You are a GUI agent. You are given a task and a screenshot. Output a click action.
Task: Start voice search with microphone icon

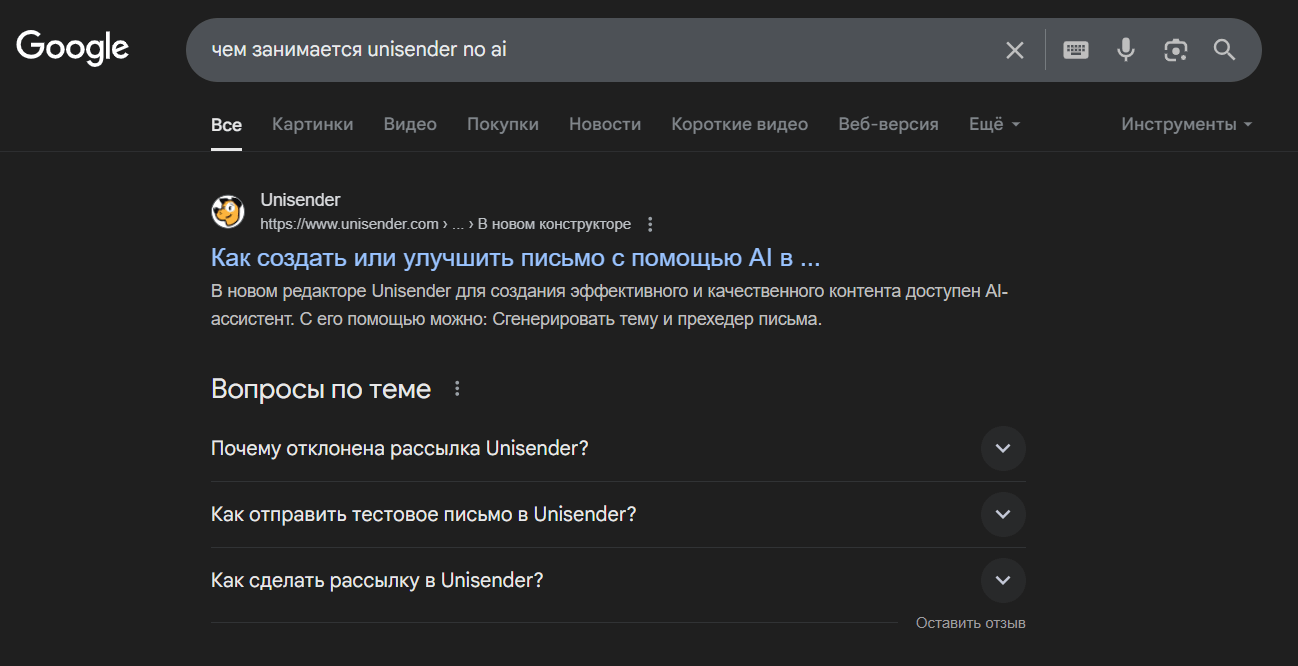click(1126, 50)
